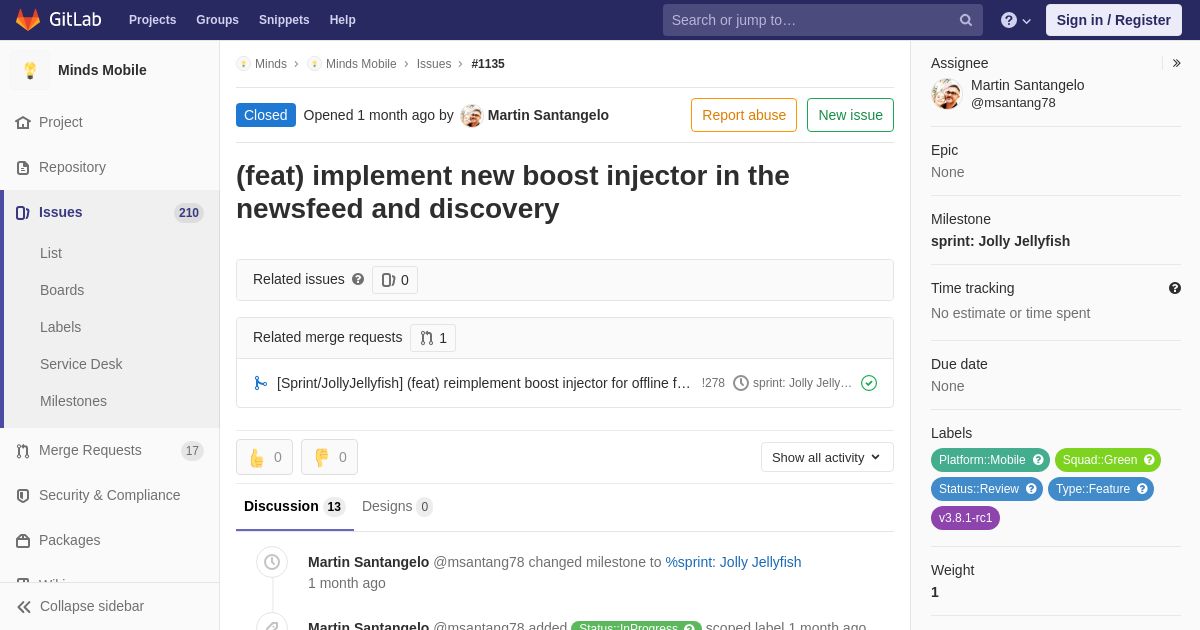1200x630 pixels.
Task: Open author Martin Santangelo profile link
Action: tap(548, 115)
